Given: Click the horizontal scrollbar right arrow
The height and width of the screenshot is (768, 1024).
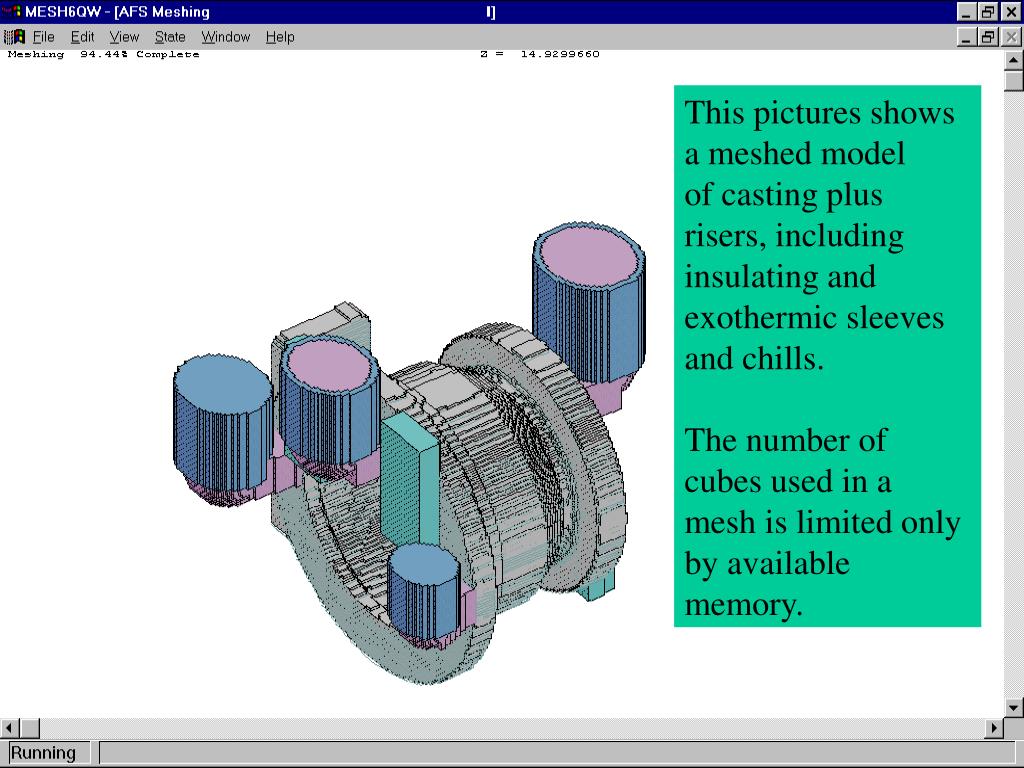Looking at the screenshot, I should 994,728.
